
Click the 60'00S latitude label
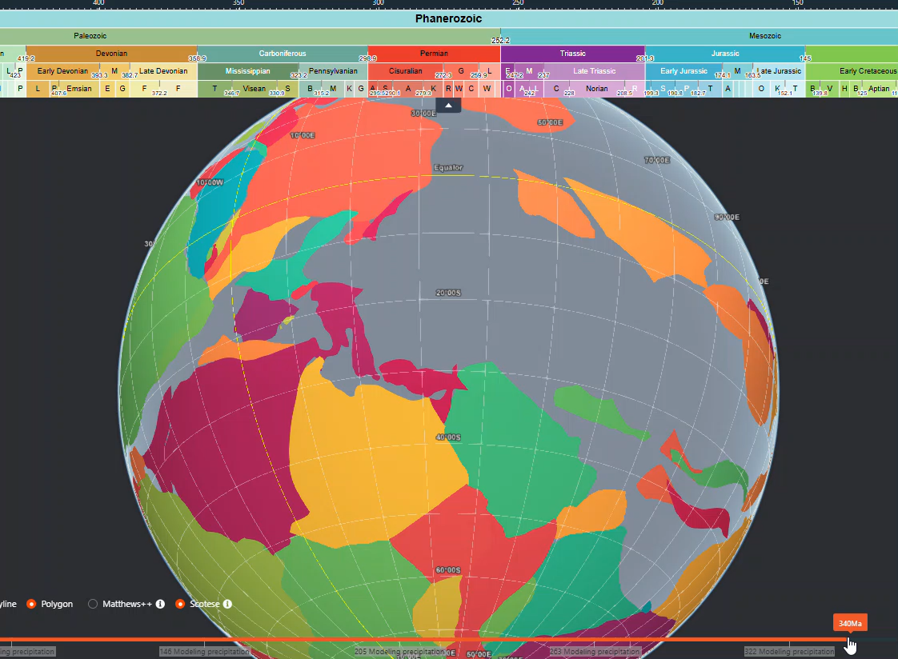click(x=448, y=570)
